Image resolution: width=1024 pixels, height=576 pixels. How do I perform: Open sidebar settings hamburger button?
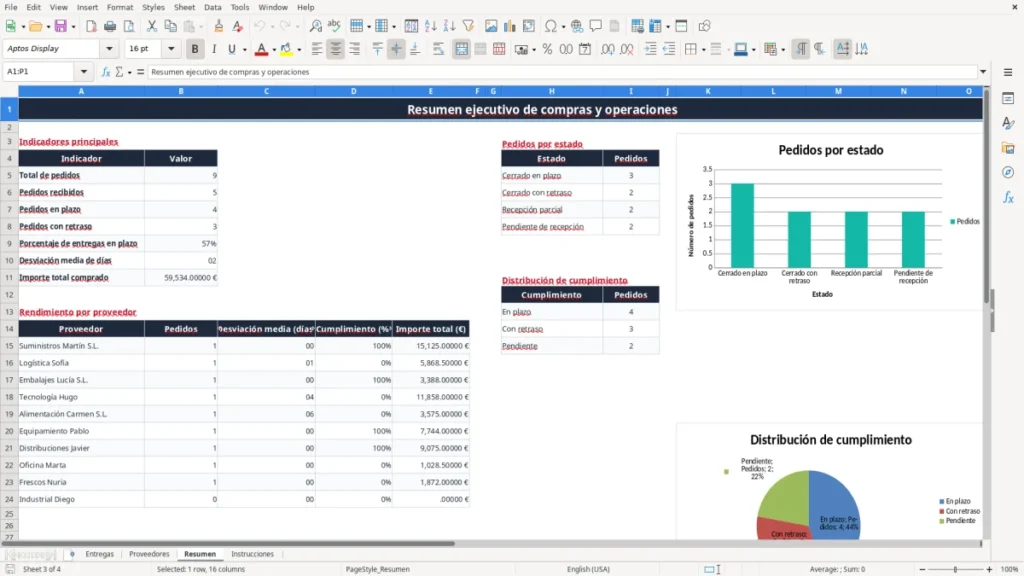[1008, 72]
